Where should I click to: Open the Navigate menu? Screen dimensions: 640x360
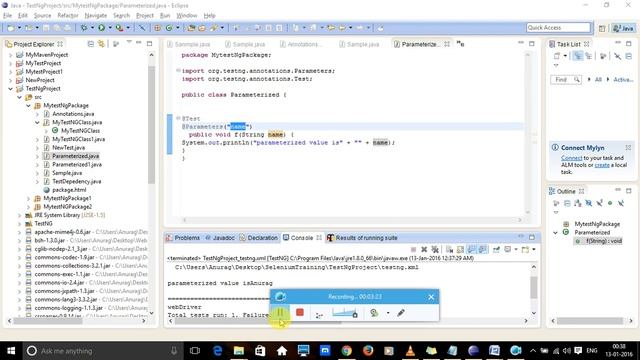coord(96,16)
